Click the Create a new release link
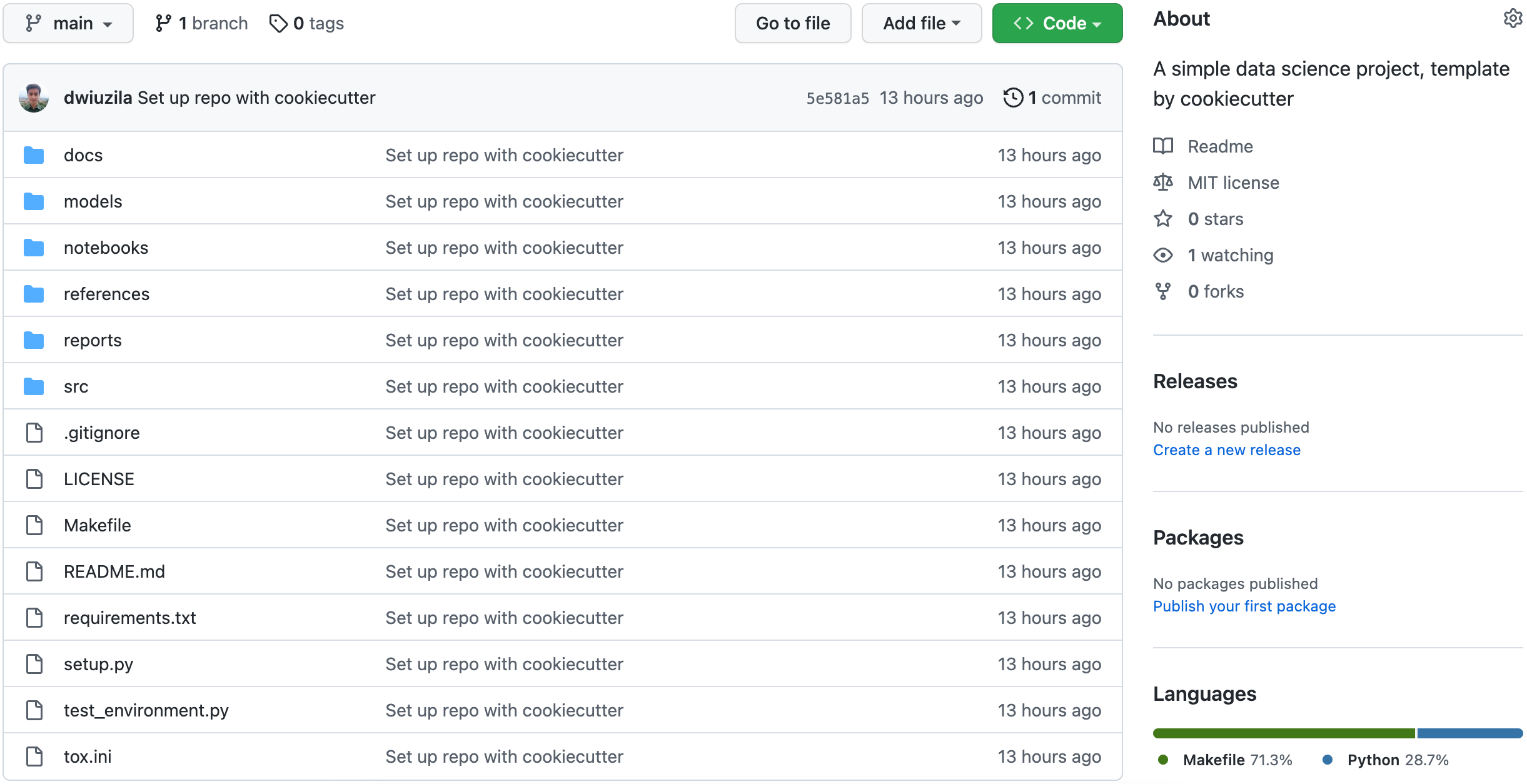The image size is (1527, 784). point(1227,450)
